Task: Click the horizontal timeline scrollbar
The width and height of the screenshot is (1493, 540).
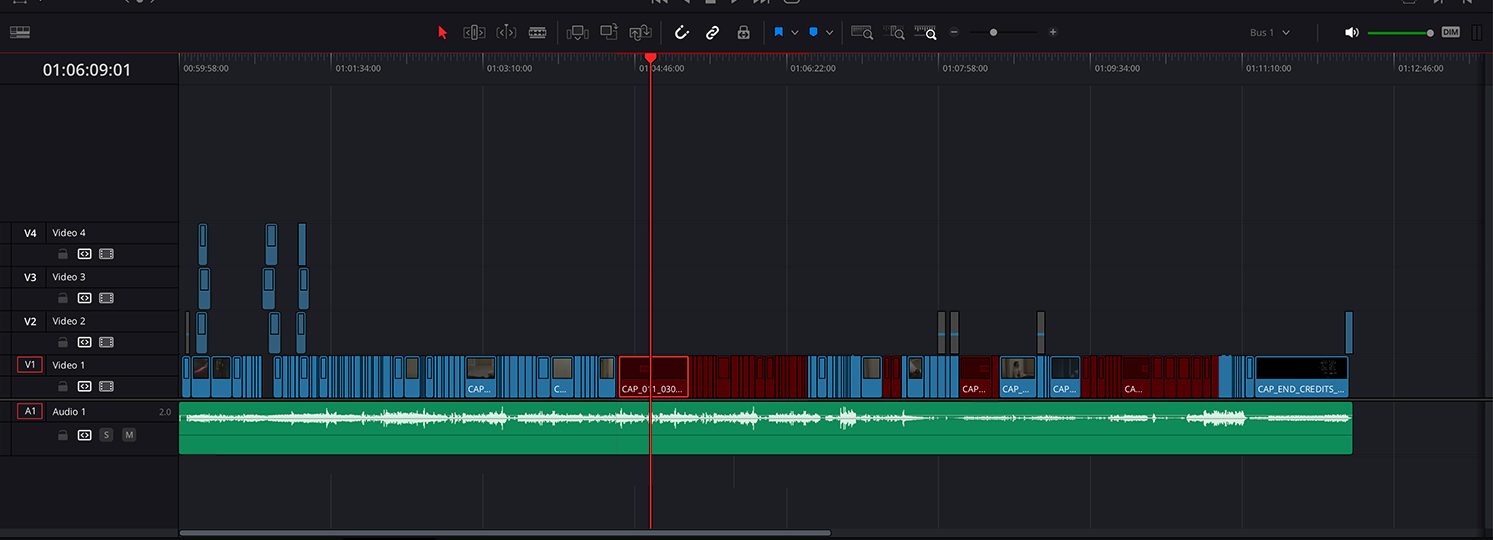Action: pos(505,533)
